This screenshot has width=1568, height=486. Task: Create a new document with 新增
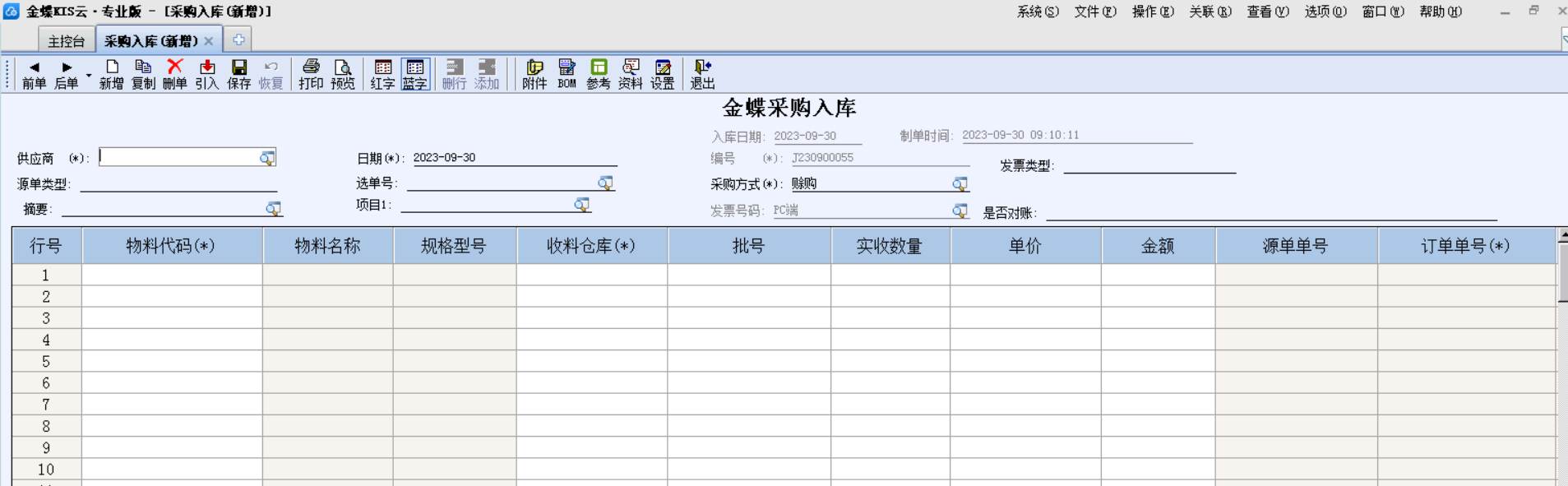tap(112, 74)
